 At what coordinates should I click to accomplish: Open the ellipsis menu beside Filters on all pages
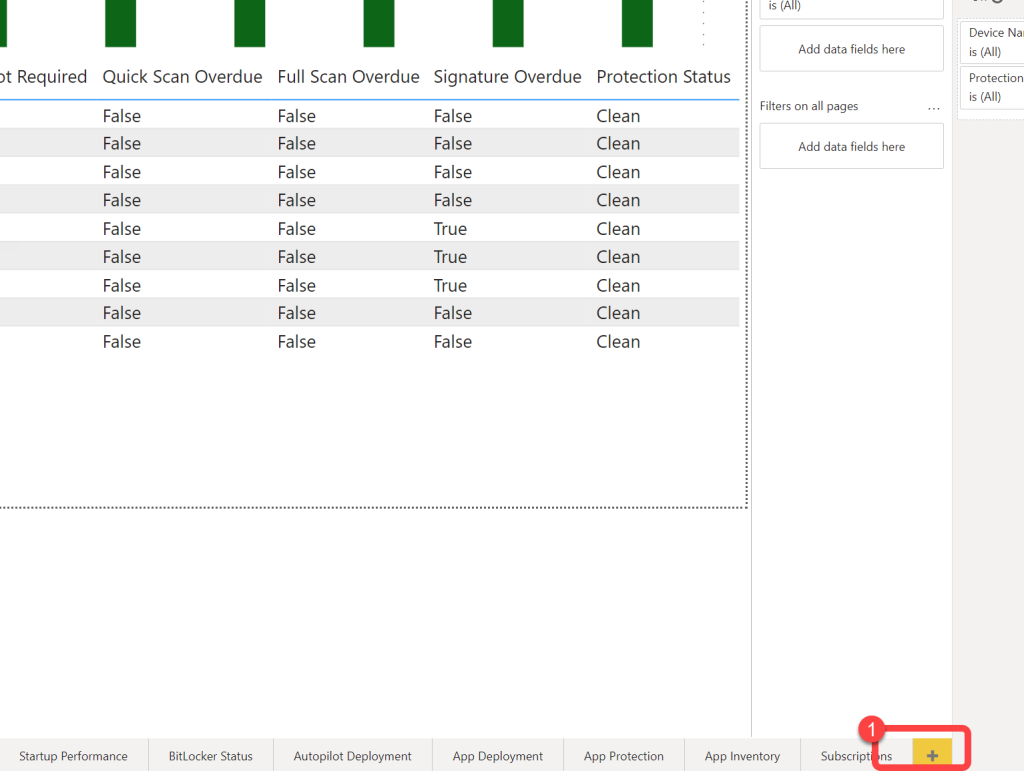[x=934, y=107]
